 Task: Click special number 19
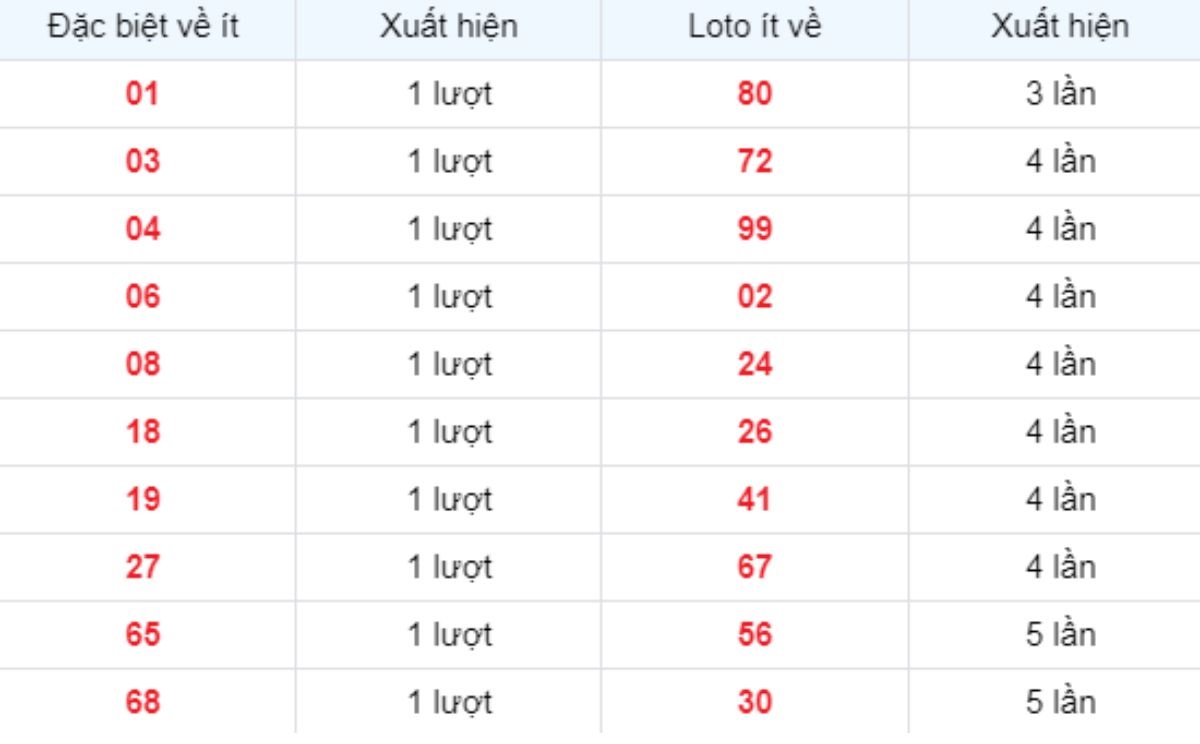pos(142,499)
